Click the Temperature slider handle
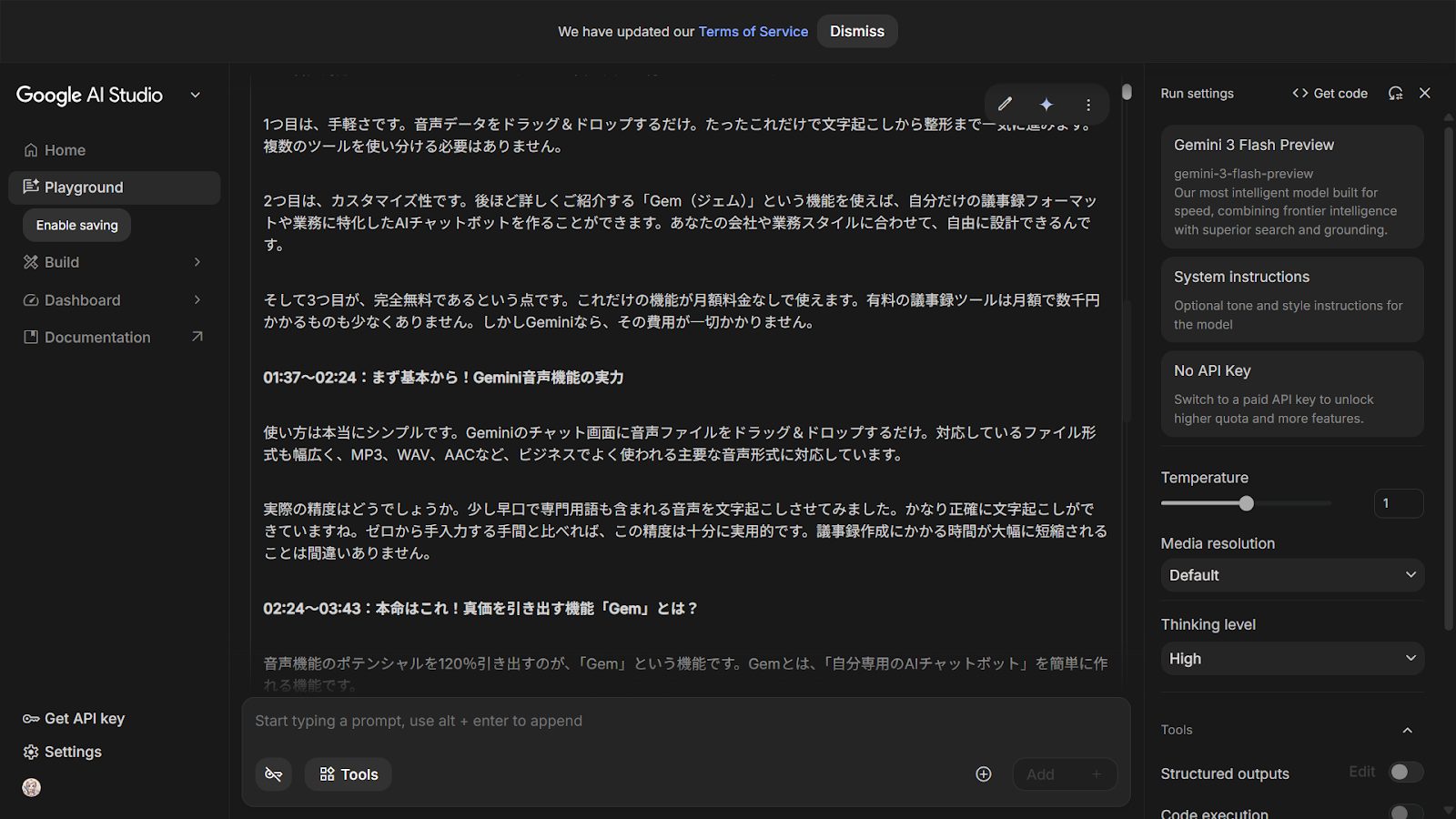The width and height of the screenshot is (1456, 819). point(1247,503)
